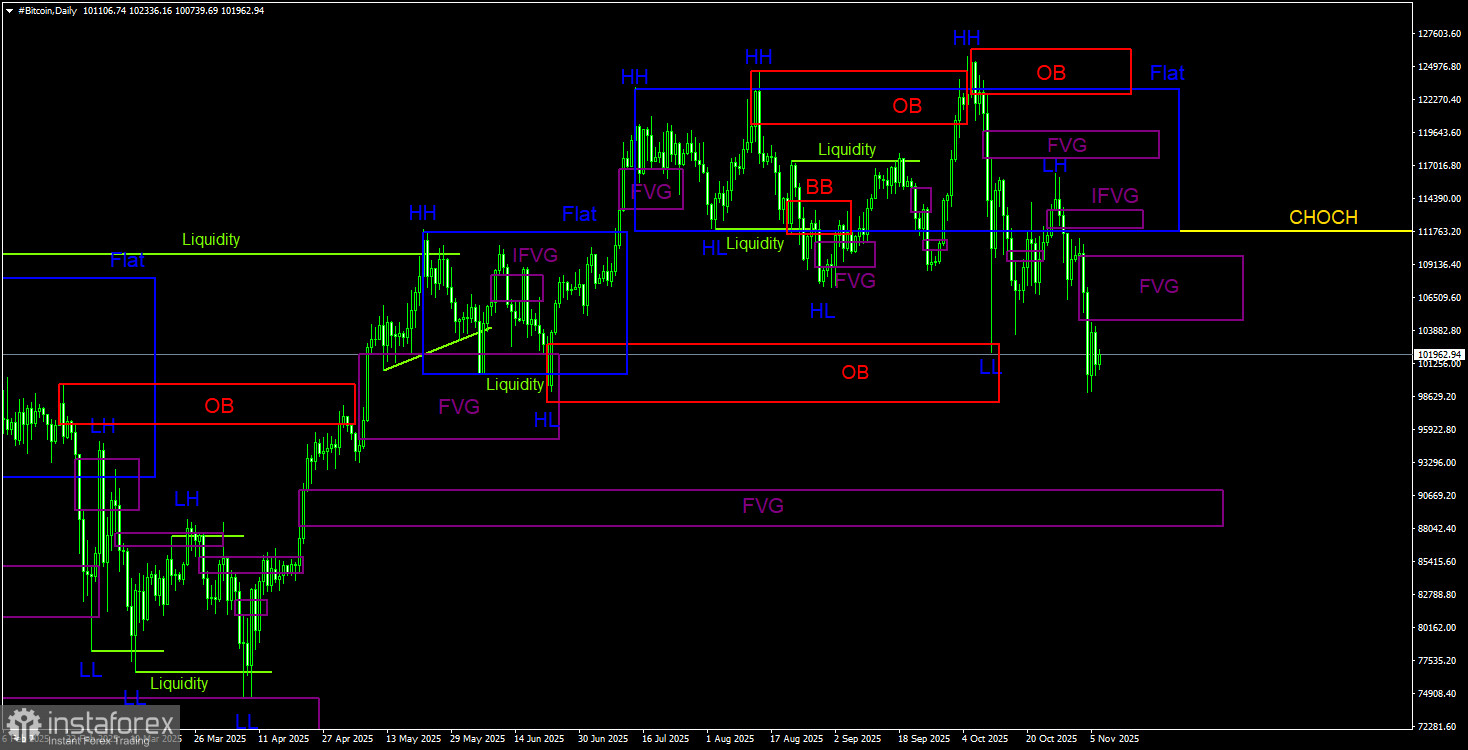
Task: Click the price axis value 103882.80
Action: click(x=1440, y=331)
